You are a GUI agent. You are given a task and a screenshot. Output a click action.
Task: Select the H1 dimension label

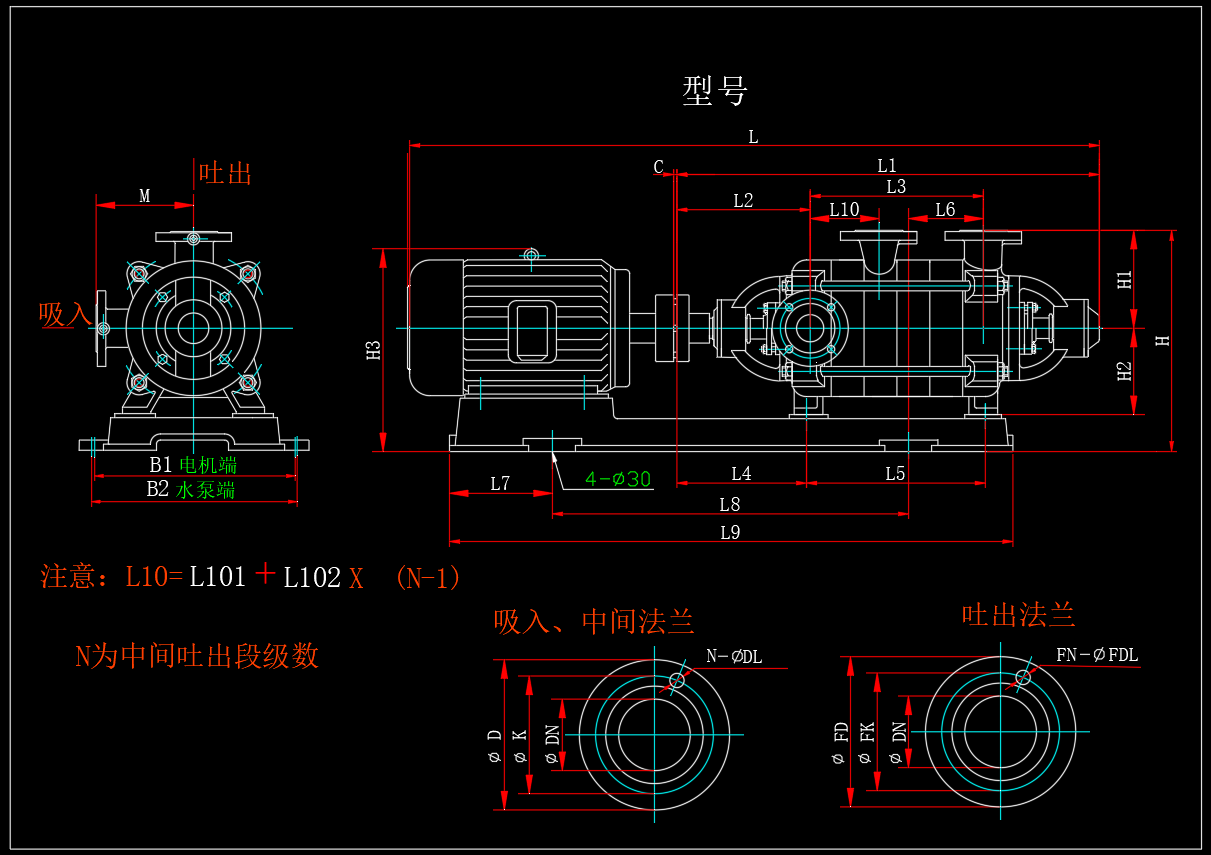pyautogui.click(x=1125, y=280)
